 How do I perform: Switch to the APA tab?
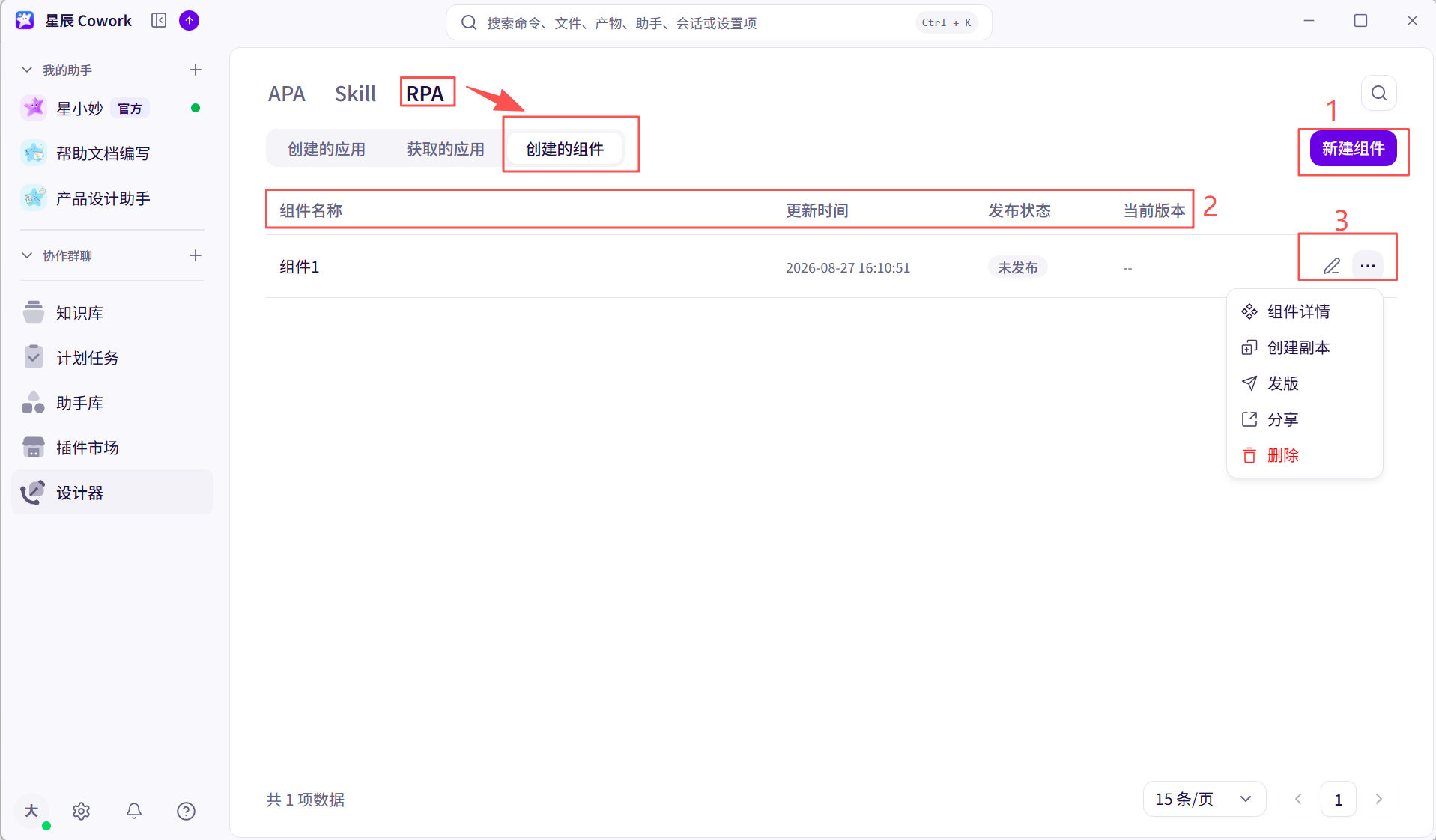click(x=287, y=94)
